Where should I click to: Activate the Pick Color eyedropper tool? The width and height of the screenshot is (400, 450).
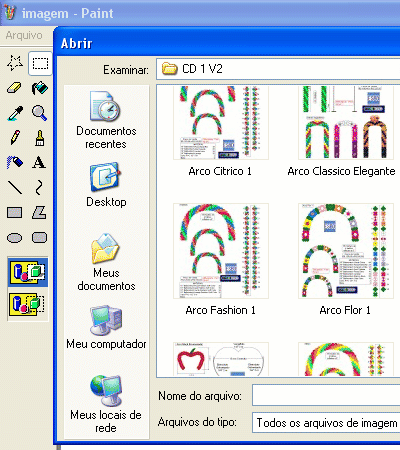point(15,113)
